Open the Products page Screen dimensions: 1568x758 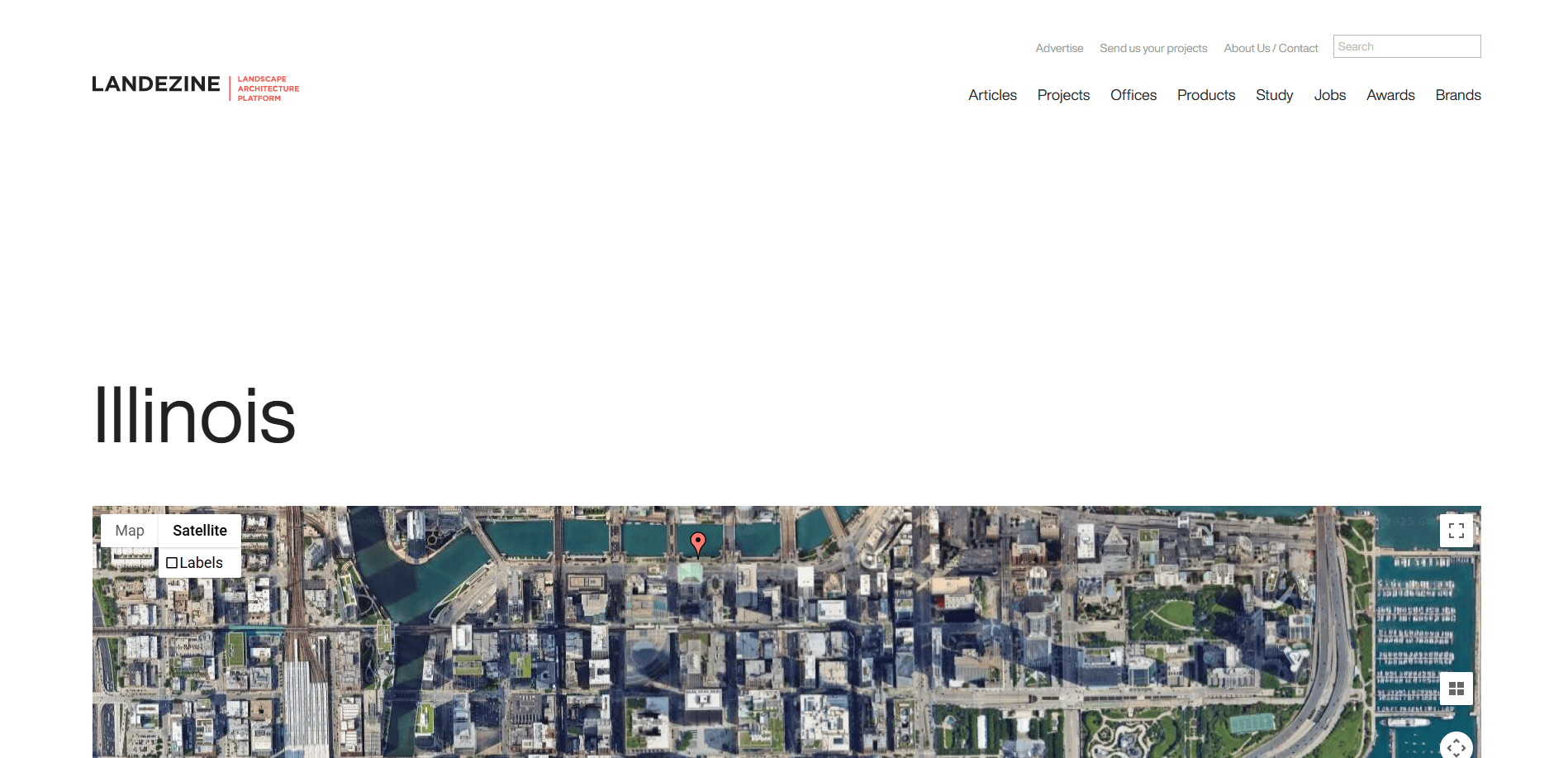(1206, 95)
